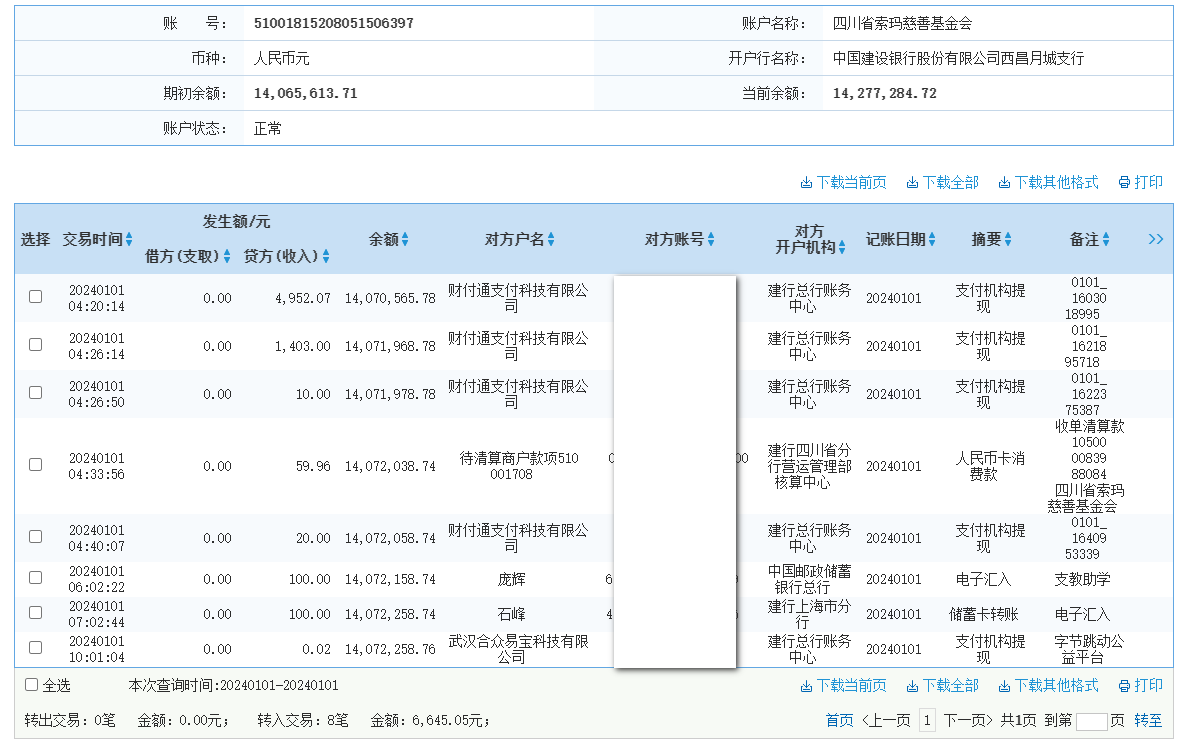Image resolution: width=1181 pixels, height=744 pixels.
Task: Click balance cell 14,072,038.74
Action: [390, 466]
